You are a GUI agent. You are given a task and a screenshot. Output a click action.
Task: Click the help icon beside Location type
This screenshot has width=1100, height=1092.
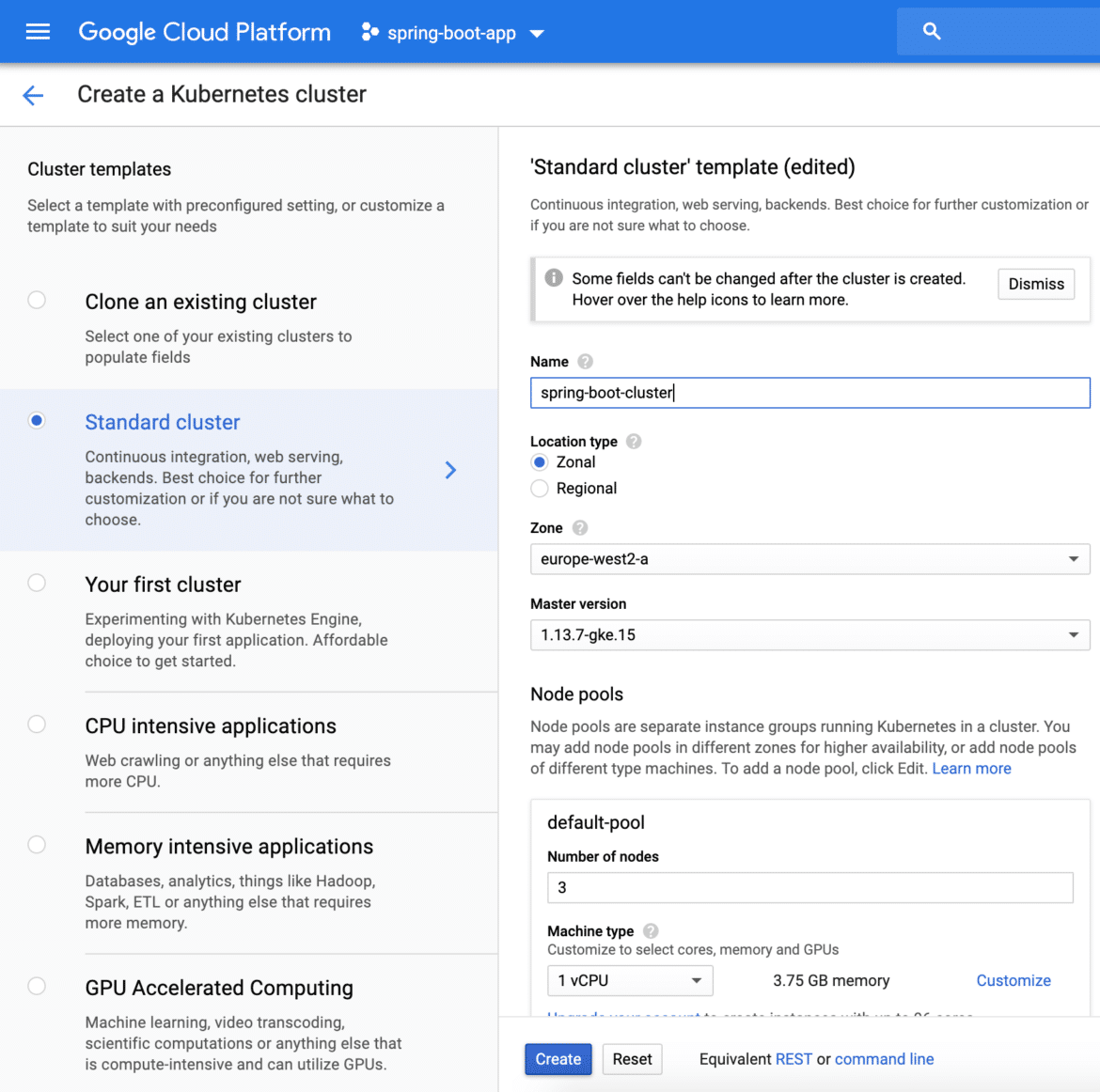634,442
